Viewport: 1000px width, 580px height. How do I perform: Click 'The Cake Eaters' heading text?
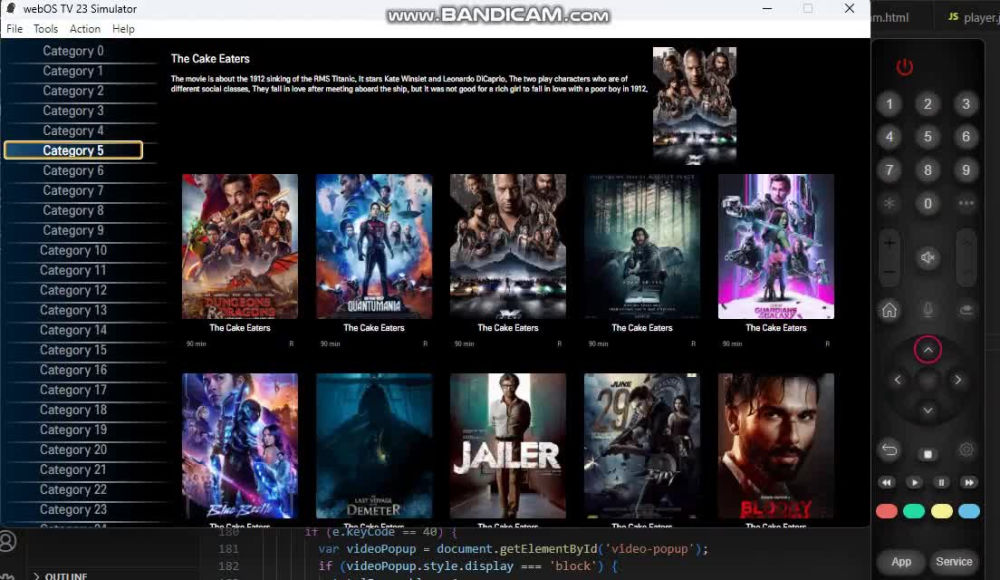click(210, 59)
